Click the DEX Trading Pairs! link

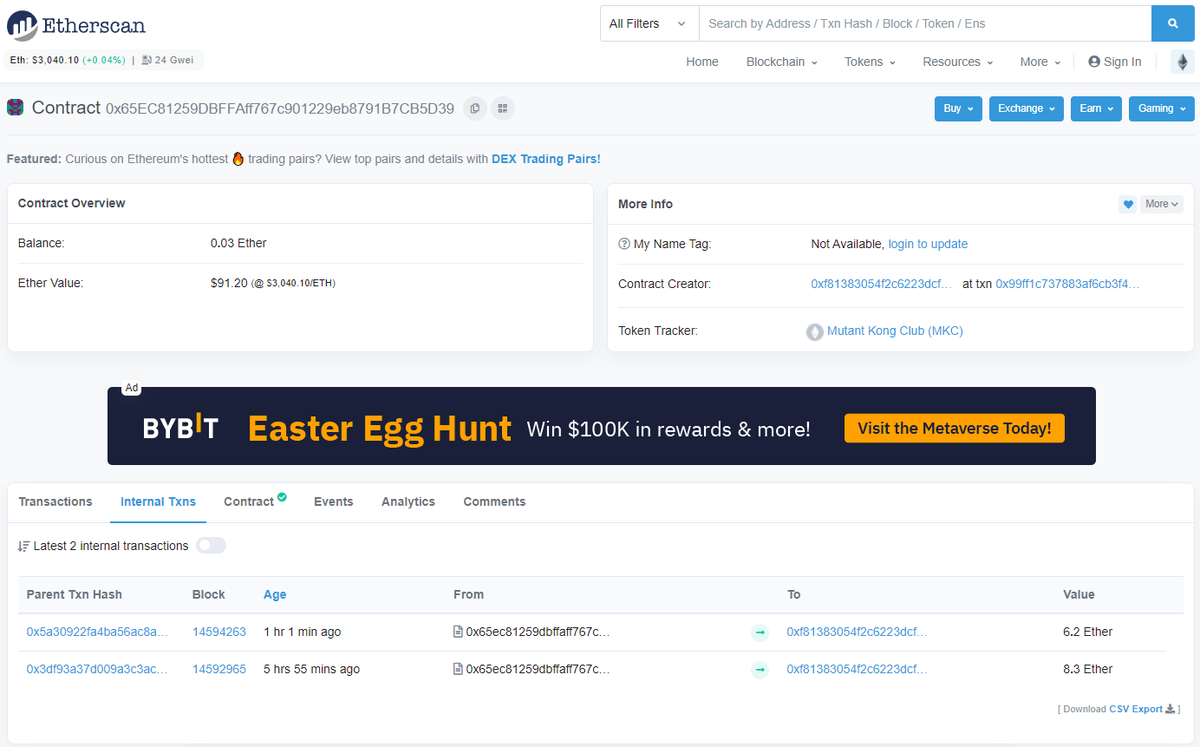point(546,159)
